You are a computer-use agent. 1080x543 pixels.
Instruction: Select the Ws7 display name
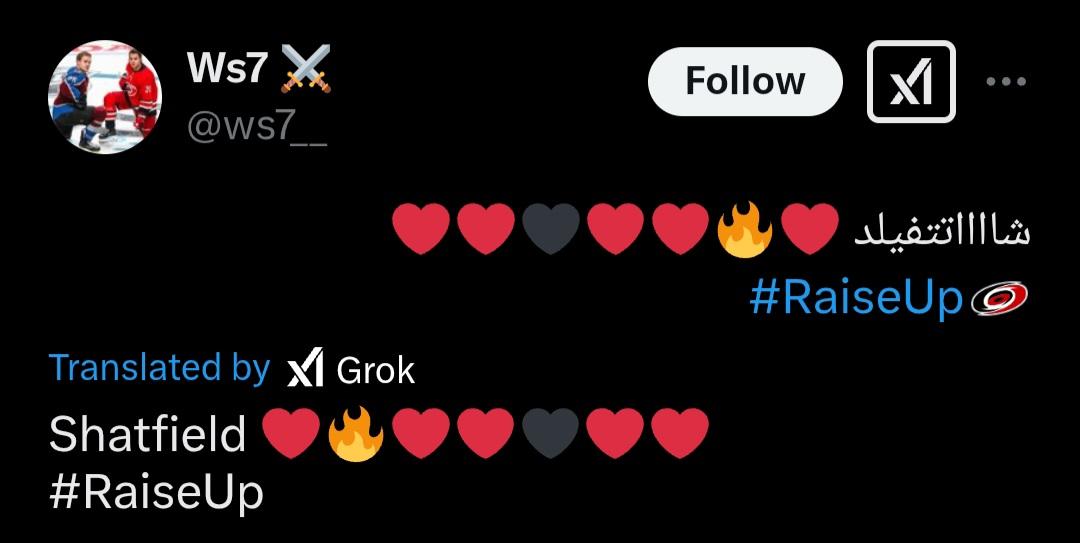[x=227, y=68]
